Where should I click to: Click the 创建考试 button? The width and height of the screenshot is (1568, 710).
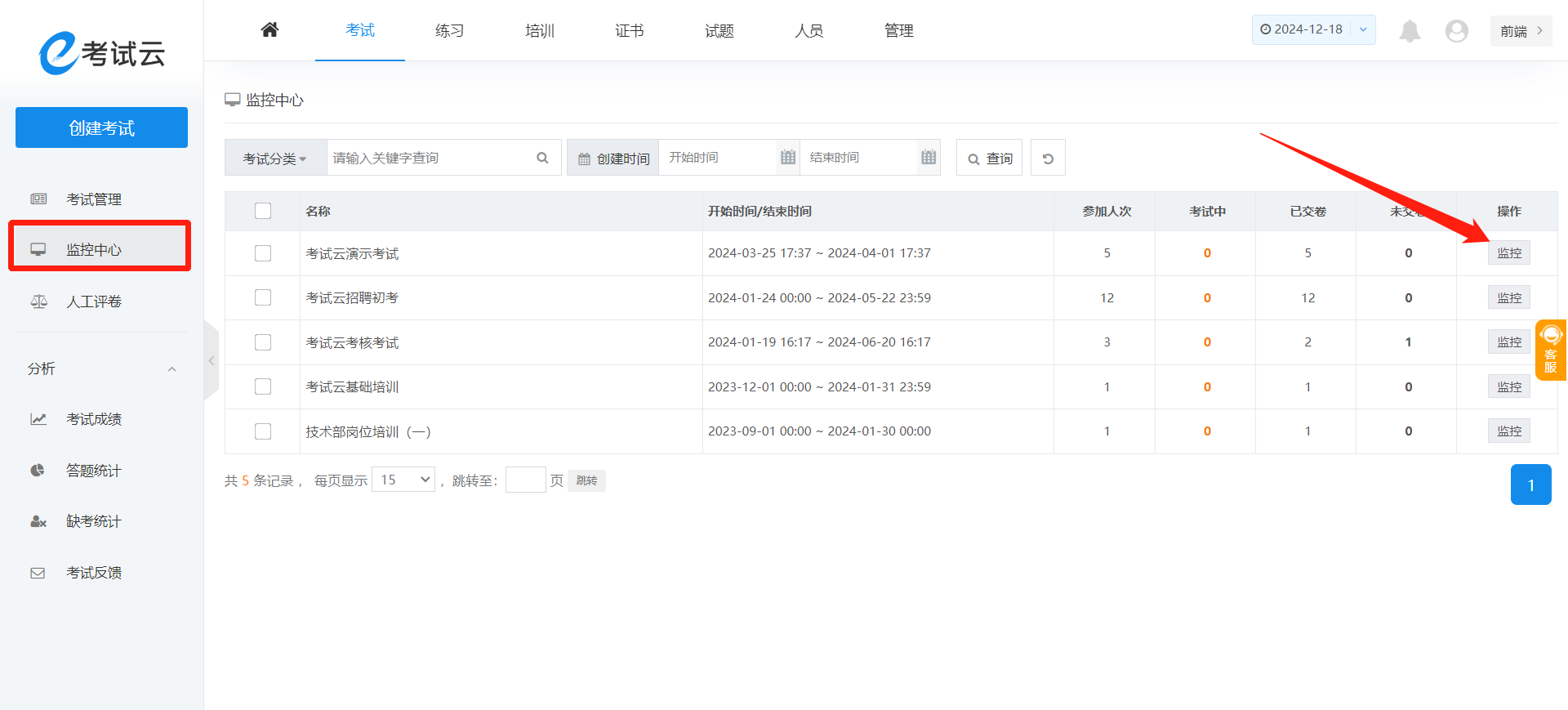[x=101, y=127]
